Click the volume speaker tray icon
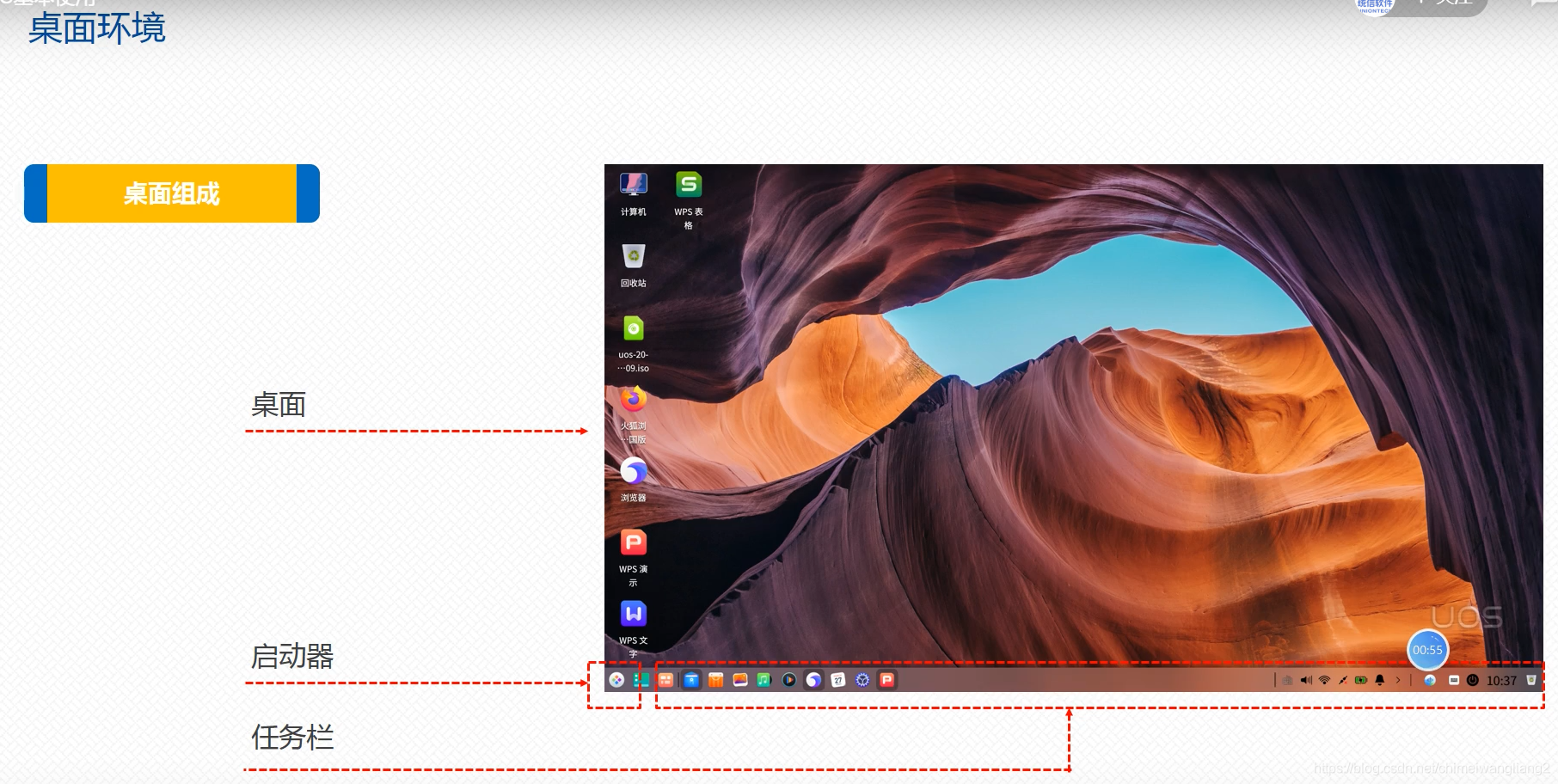Viewport: 1558px width, 784px height. [x=1306, y=680]
